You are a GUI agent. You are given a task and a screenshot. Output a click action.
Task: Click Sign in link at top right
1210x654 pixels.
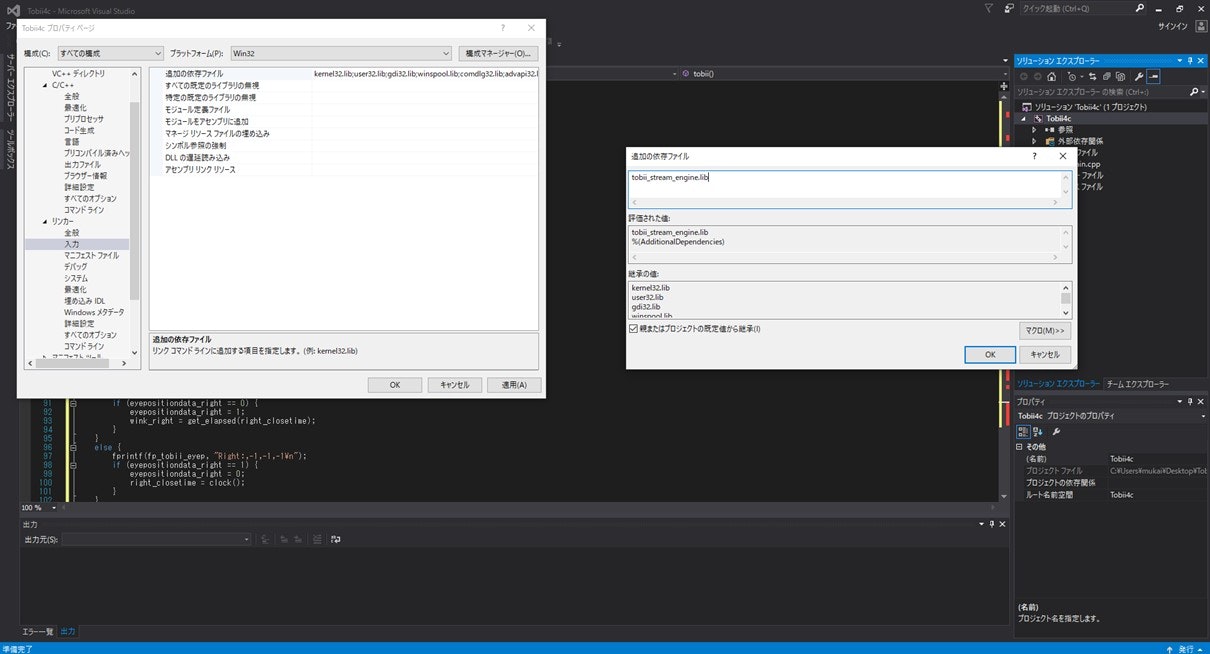[x=1172, y=27]
